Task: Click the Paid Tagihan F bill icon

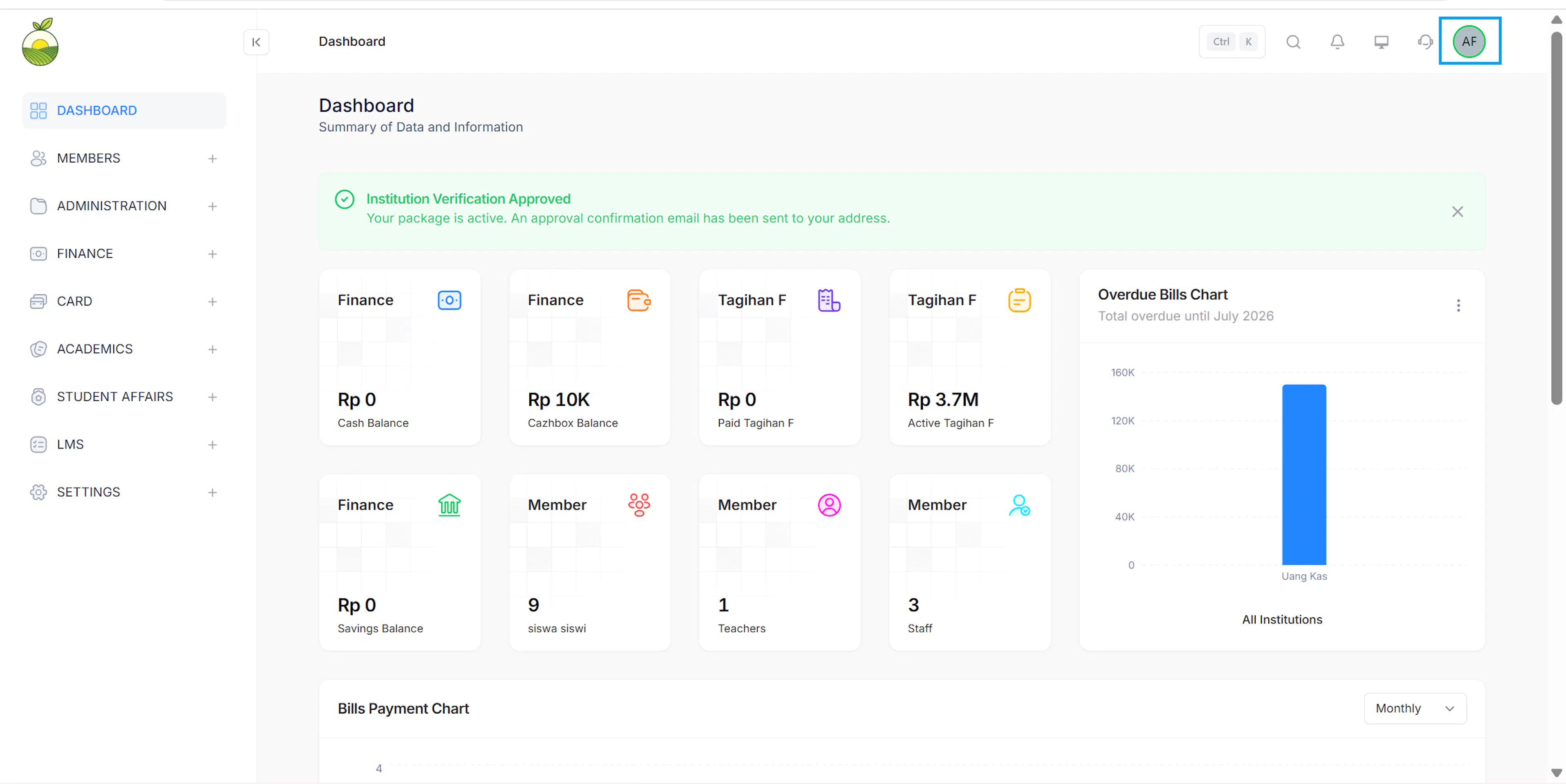Action: tap(829, 300)
